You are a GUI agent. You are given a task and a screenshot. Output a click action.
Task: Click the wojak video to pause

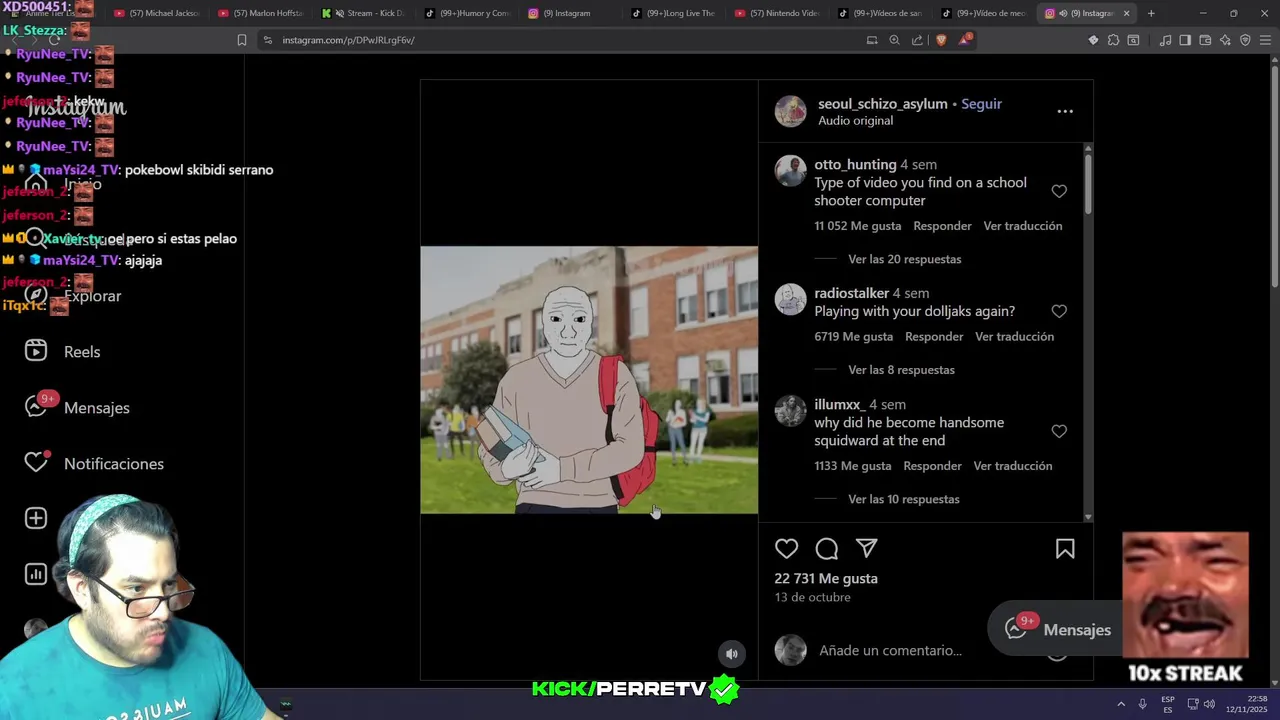(589, 380)
